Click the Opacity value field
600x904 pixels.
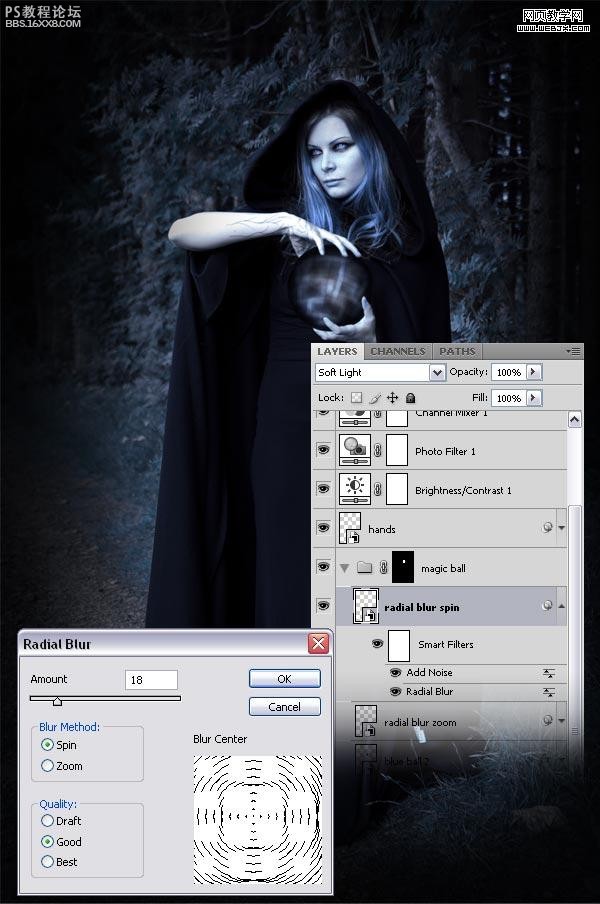pyautogui.click(x=509, y=372)
